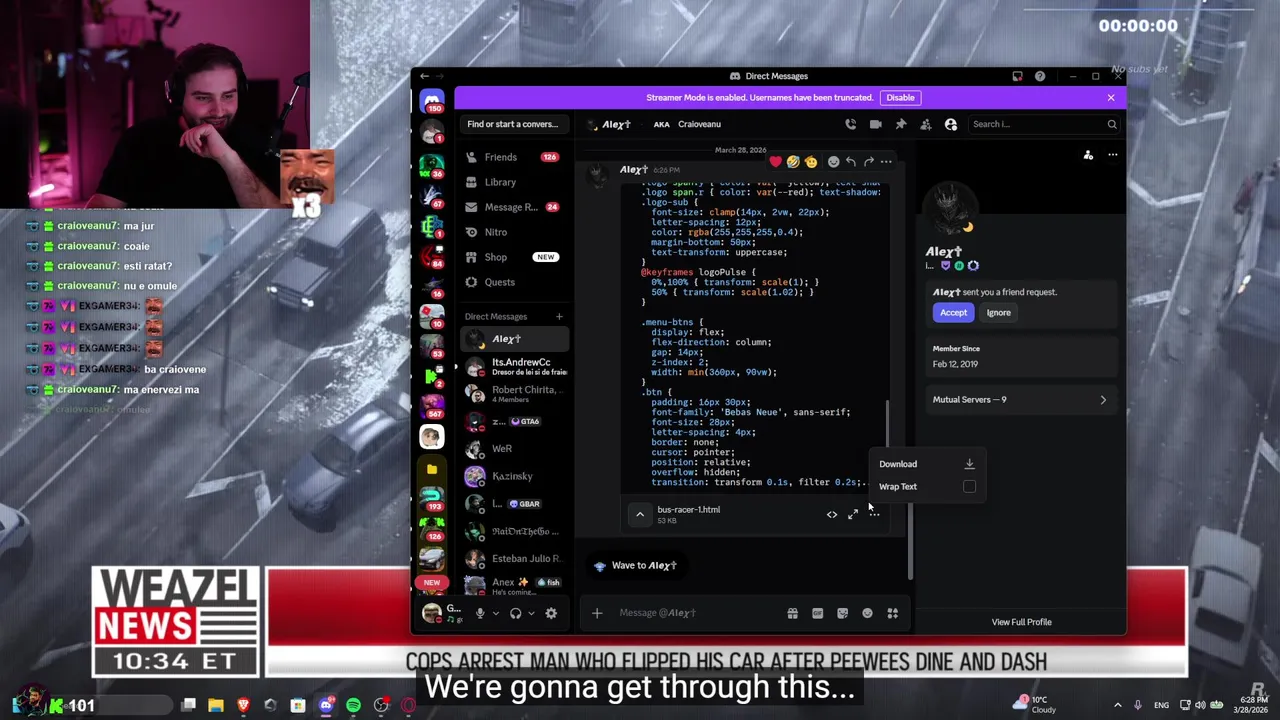1280x720 pixels.
Task: Focus the Discord search field
Action: (x=1044, y=124)
